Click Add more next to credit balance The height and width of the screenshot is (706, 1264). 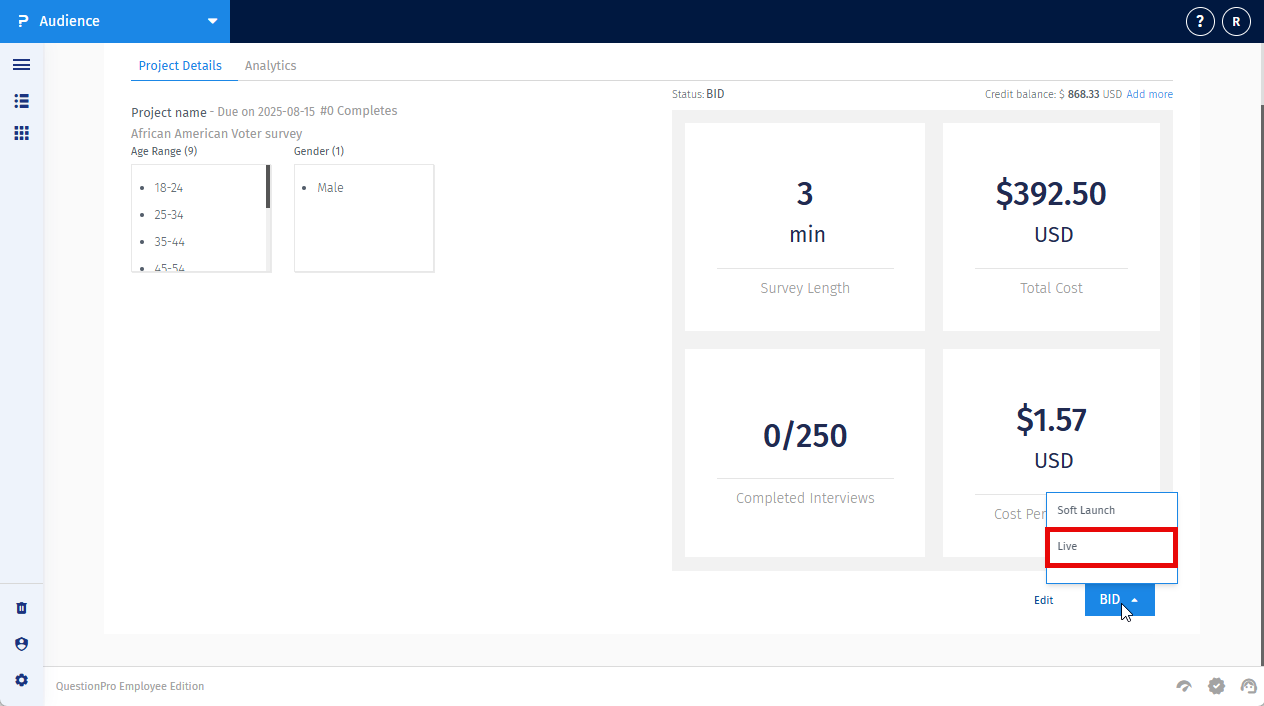(1148, 93)
